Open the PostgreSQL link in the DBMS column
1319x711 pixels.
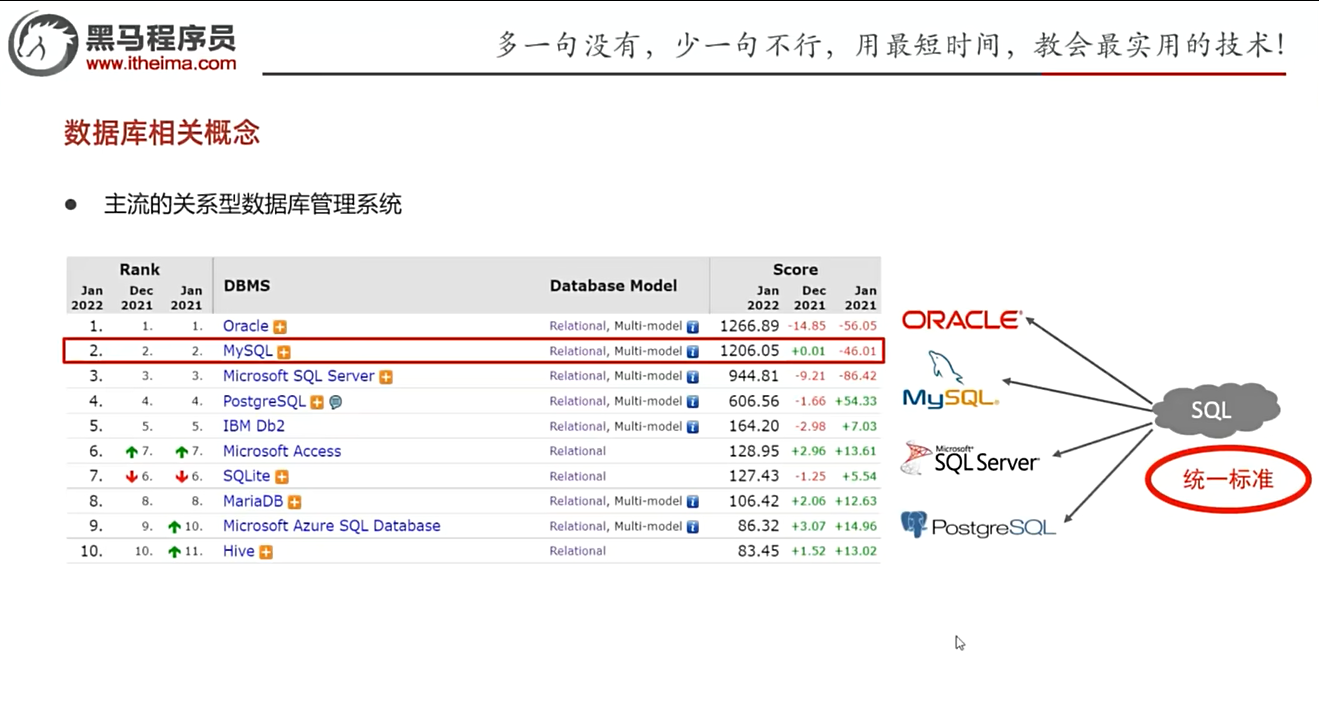click(264, 401)
